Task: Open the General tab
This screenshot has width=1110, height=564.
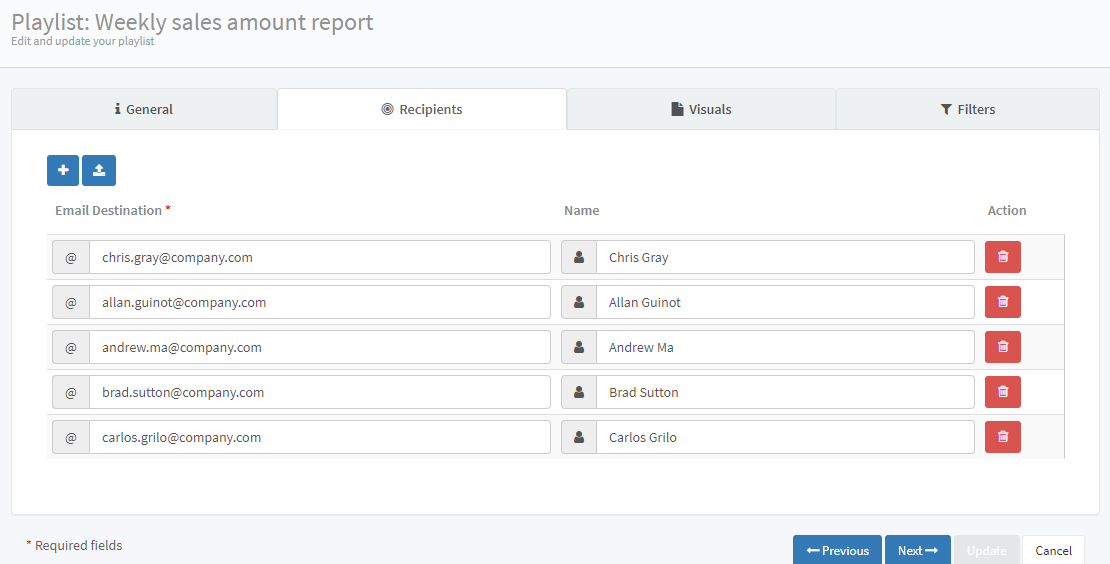Action: tap(144, 109)
